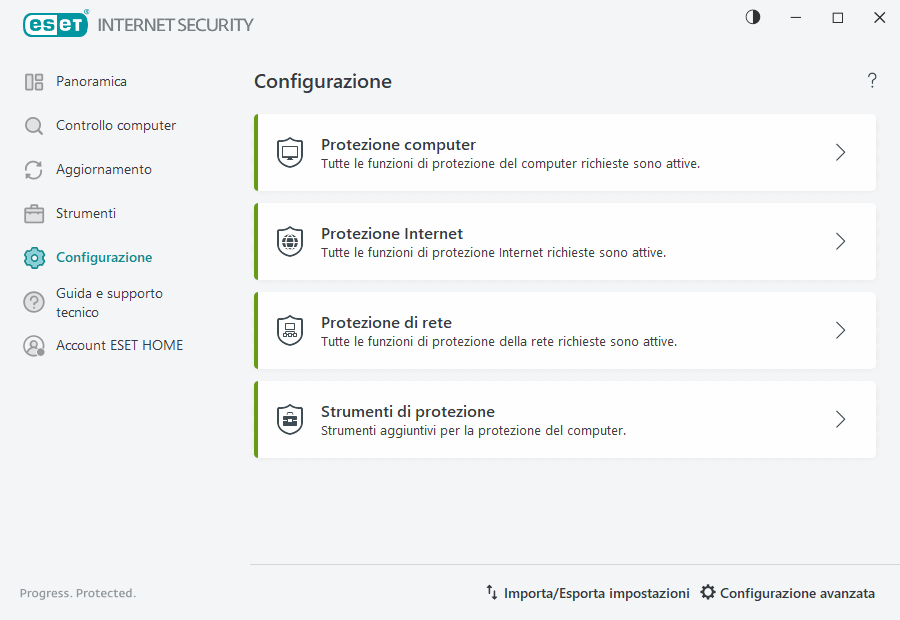Click the Aggiornamento refresh icon
The height and width of the screenshot is (620, 900).
(33, 169)
